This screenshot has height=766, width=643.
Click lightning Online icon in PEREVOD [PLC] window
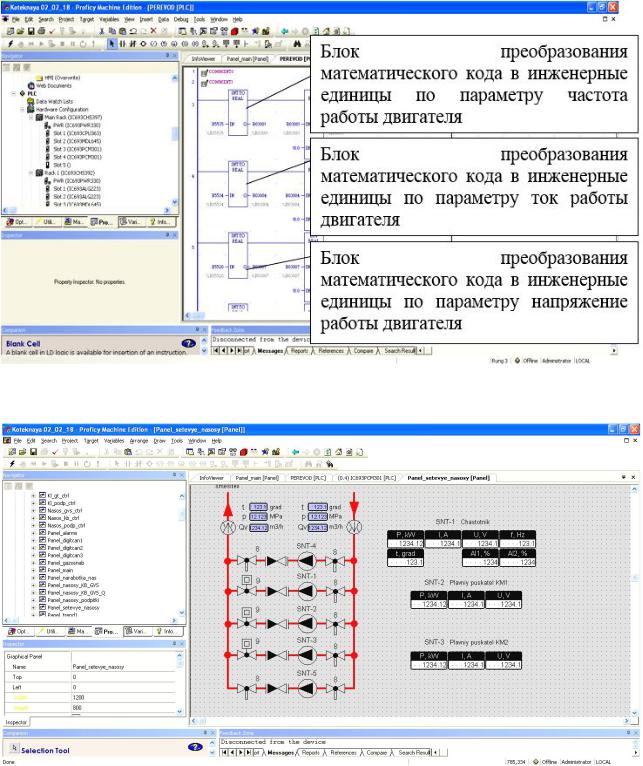pyautogui.click(x=10, y=44)
